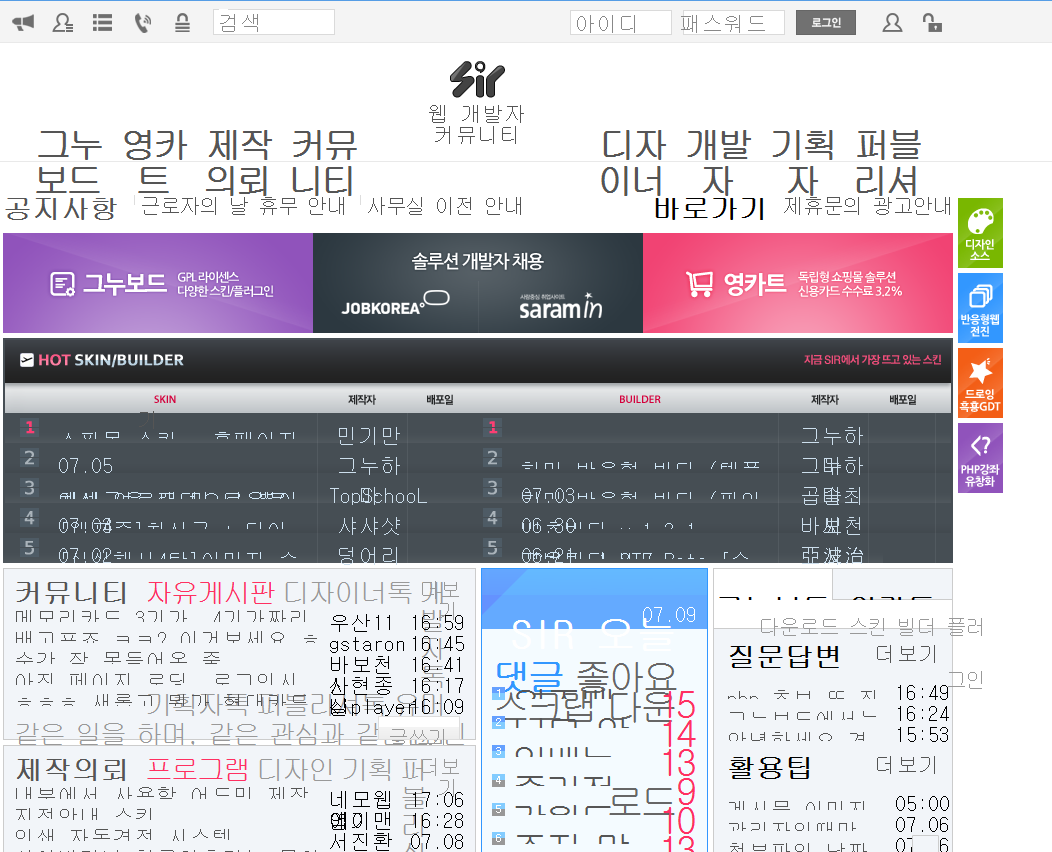The image size is (1052, 852).
Task: Open the PHP강좌 유창화 side shortcut
Action: click(980, 458)
